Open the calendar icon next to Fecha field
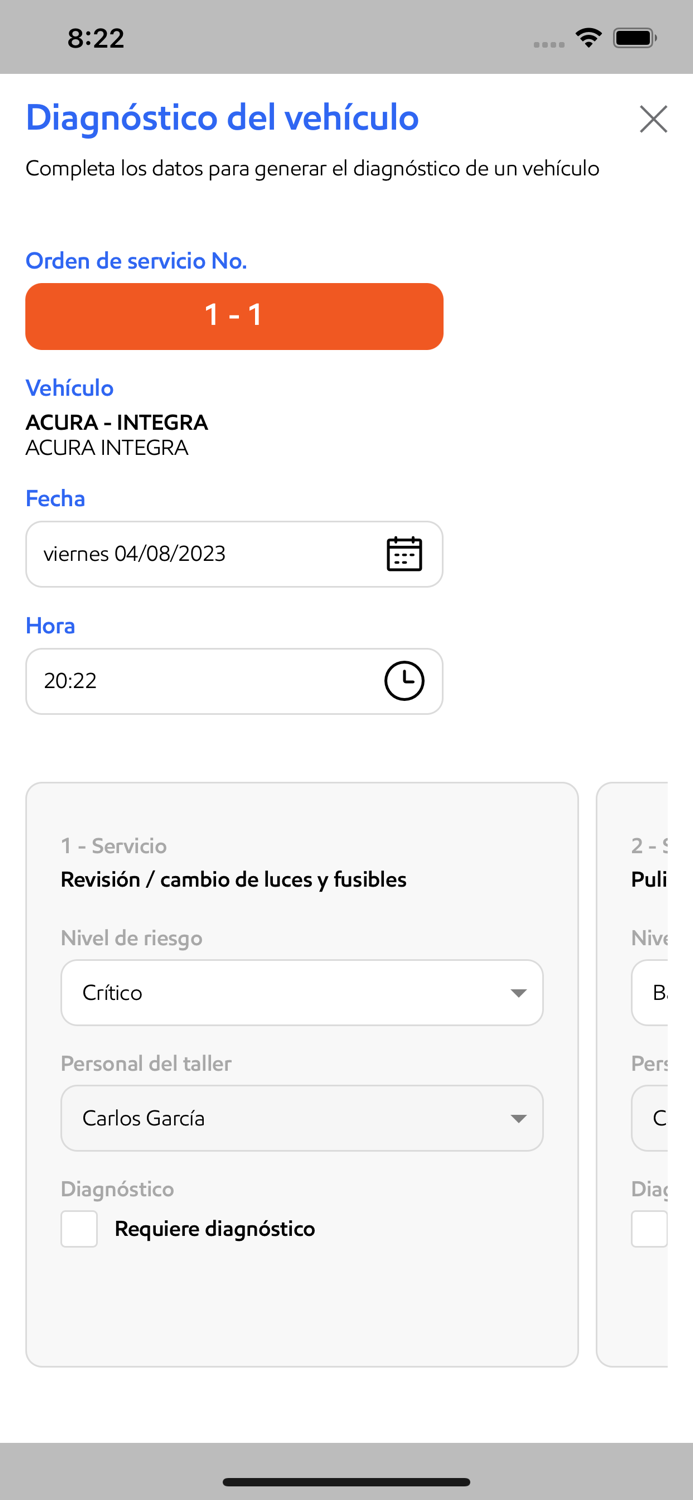 [x=404, y=554]
